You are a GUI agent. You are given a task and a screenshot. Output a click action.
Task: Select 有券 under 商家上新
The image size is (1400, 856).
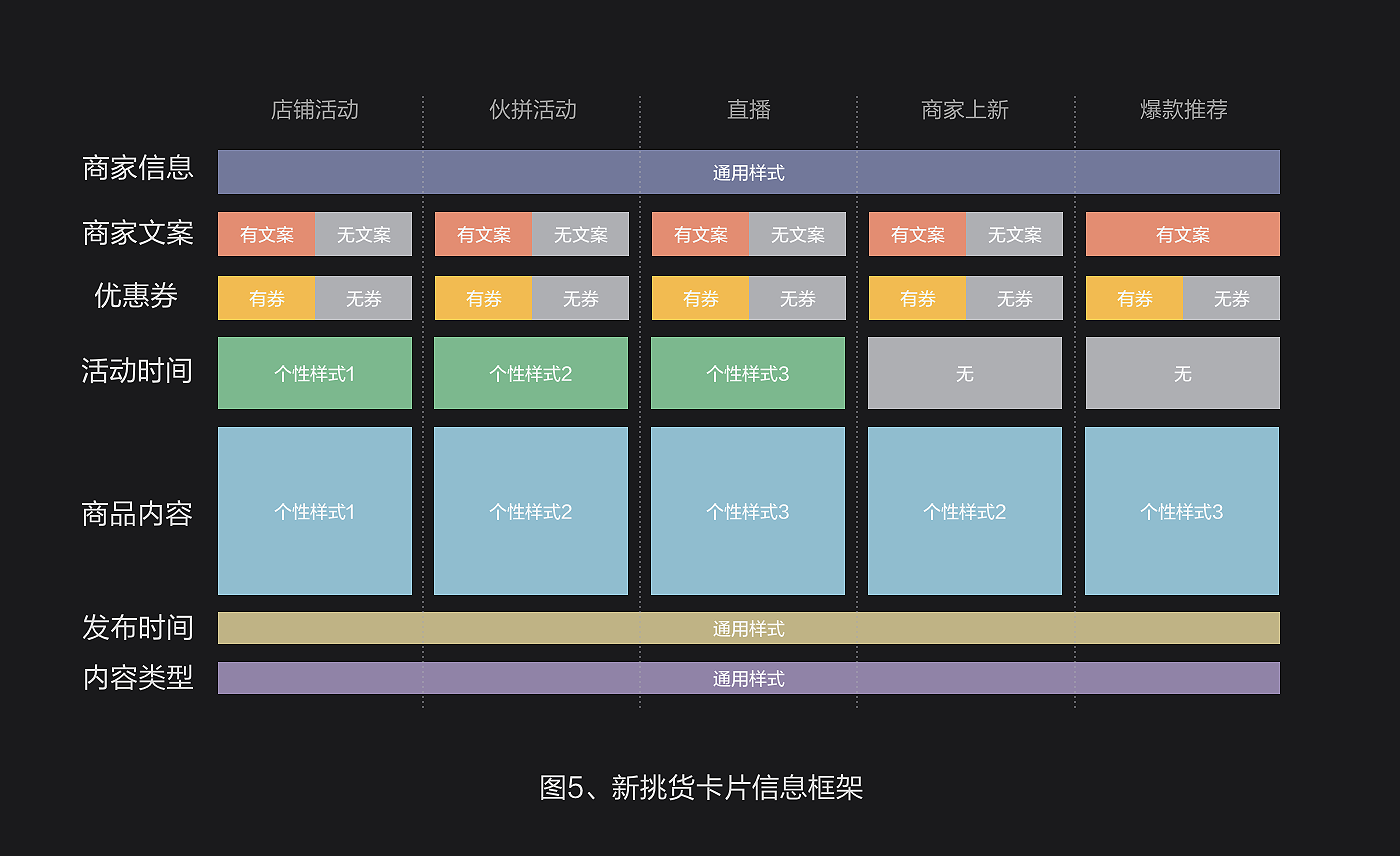[918, 298]
